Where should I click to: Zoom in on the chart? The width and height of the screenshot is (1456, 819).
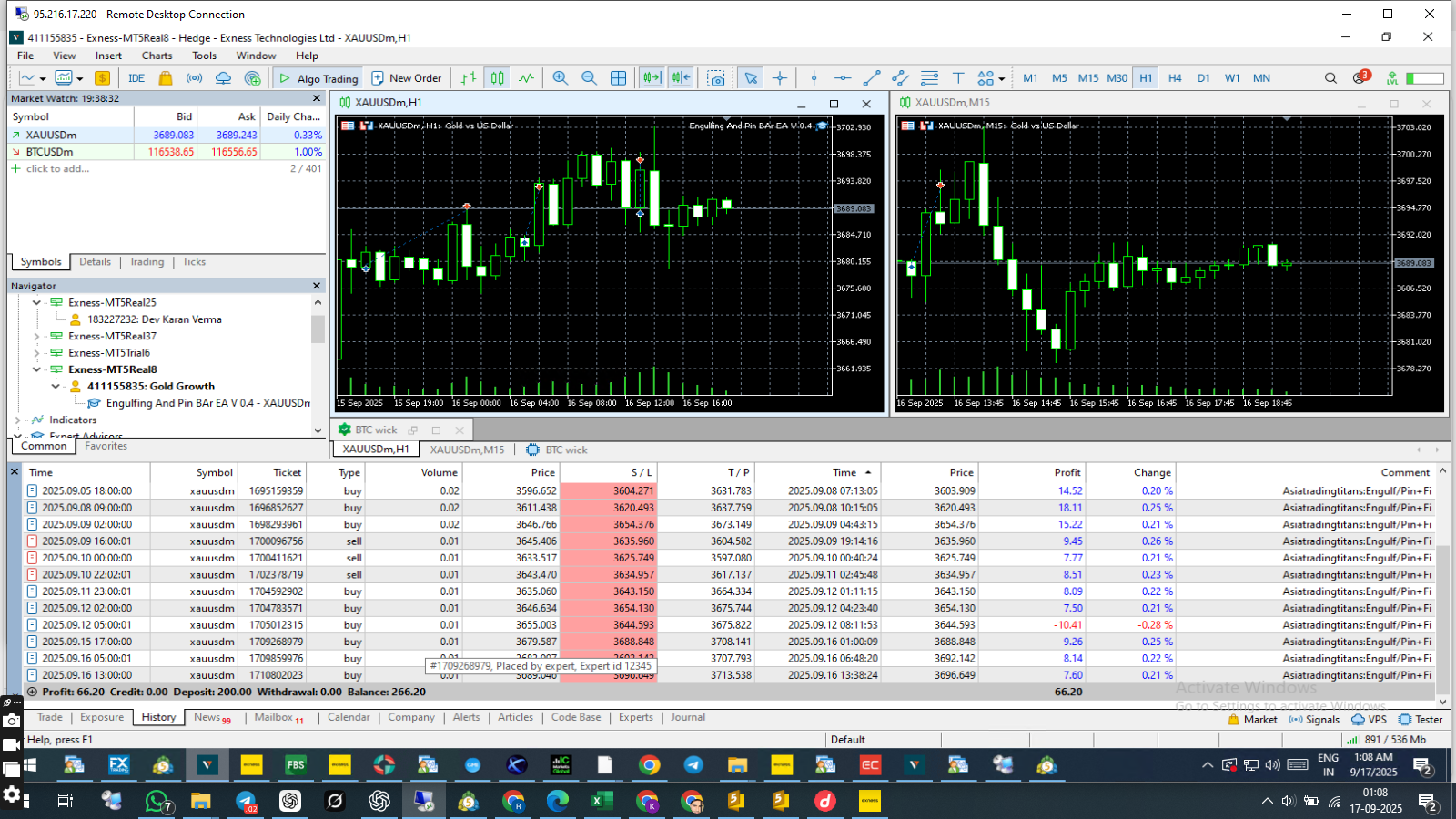click(x=561, y=78)
